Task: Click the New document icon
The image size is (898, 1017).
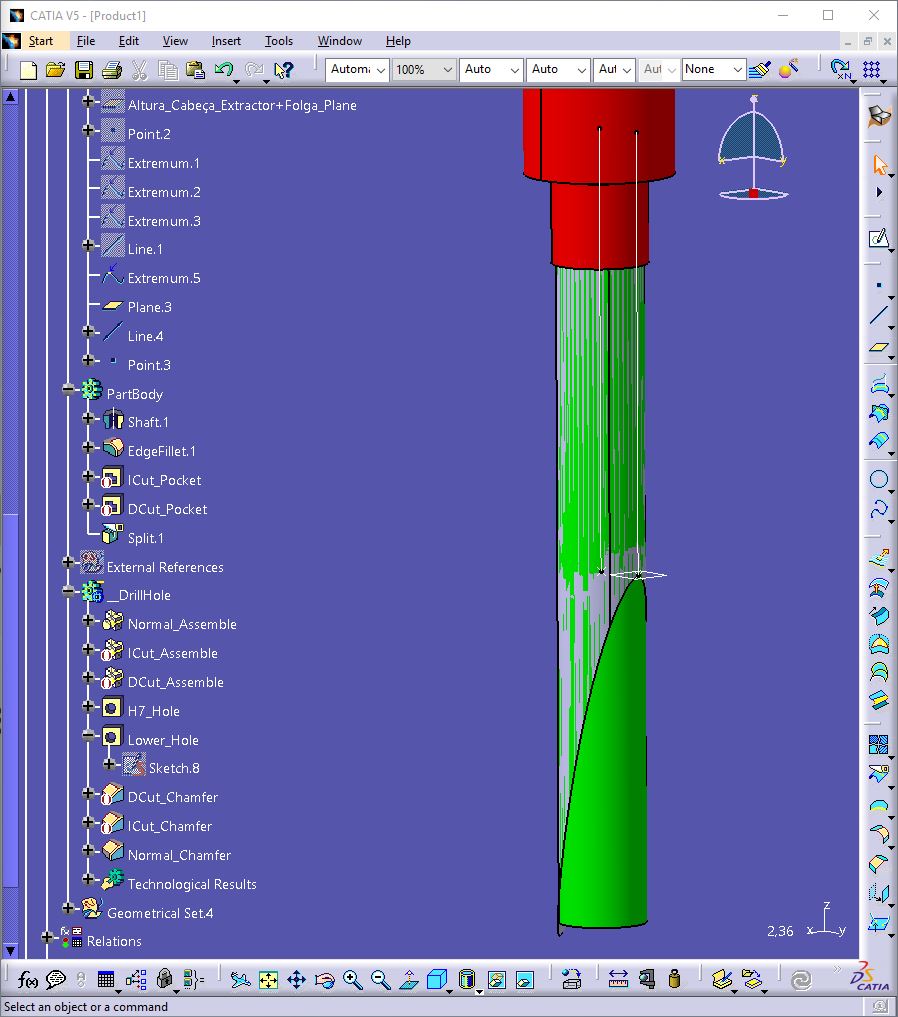Action: 28,69
